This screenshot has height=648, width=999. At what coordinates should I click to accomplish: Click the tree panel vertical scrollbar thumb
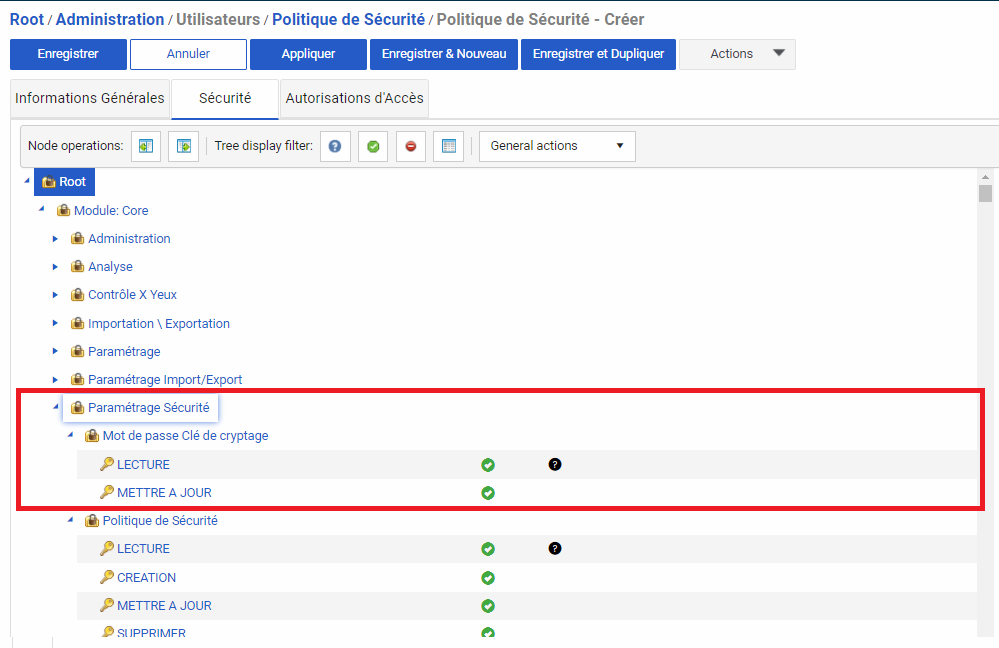(985, 193)
